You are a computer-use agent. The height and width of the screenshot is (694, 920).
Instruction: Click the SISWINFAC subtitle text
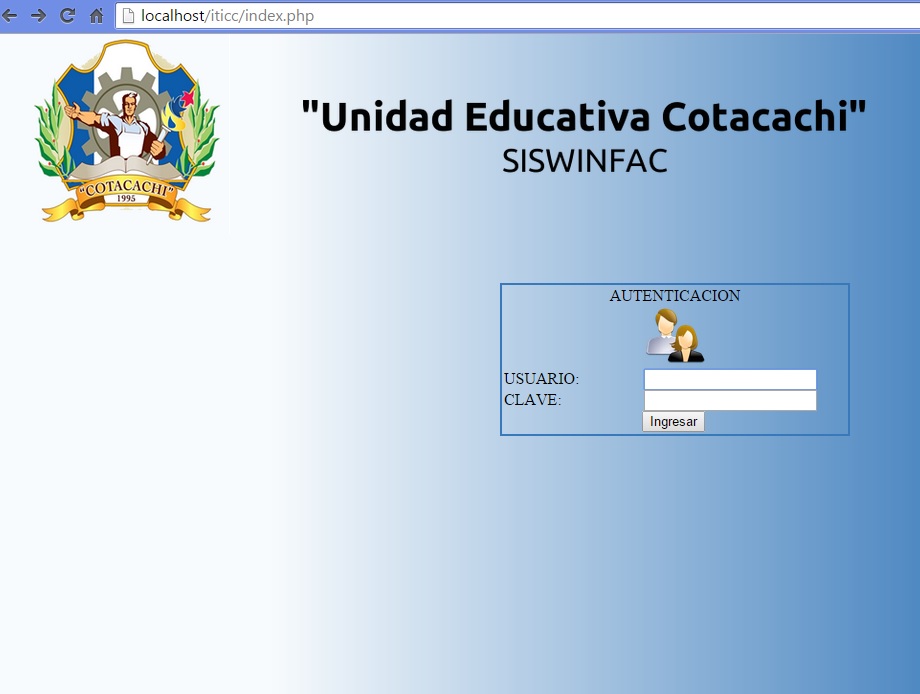point(585,161)
